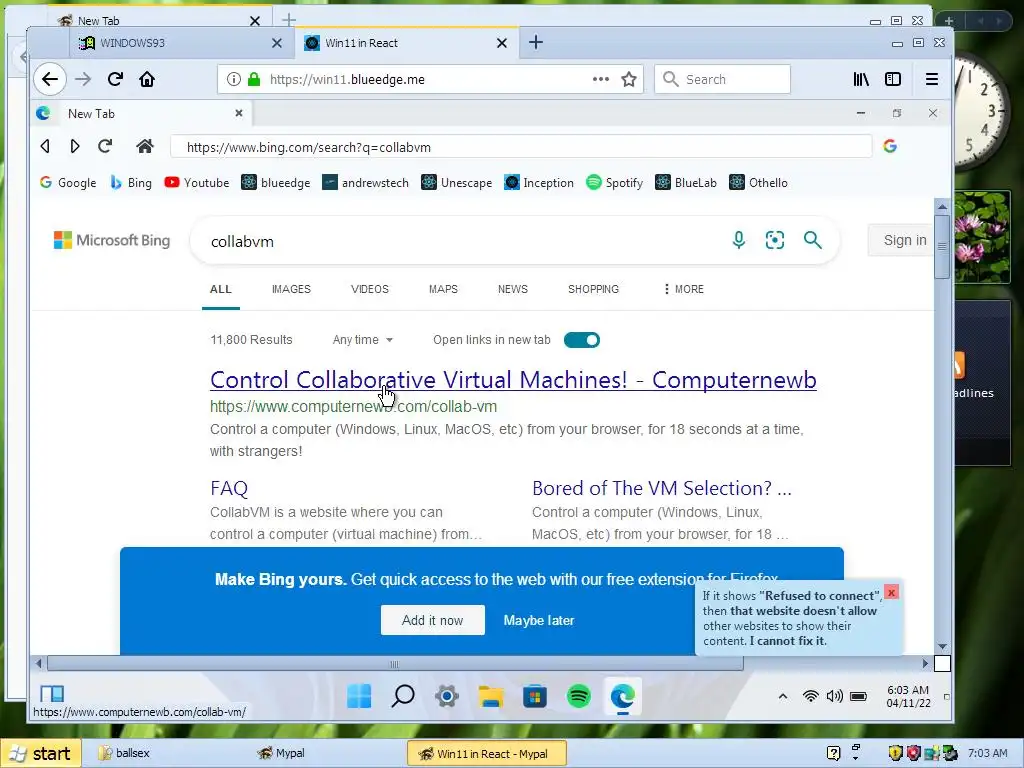
Task: Open the Mypal Library icon
Action: pyautogui.click(x=861, y=79)
